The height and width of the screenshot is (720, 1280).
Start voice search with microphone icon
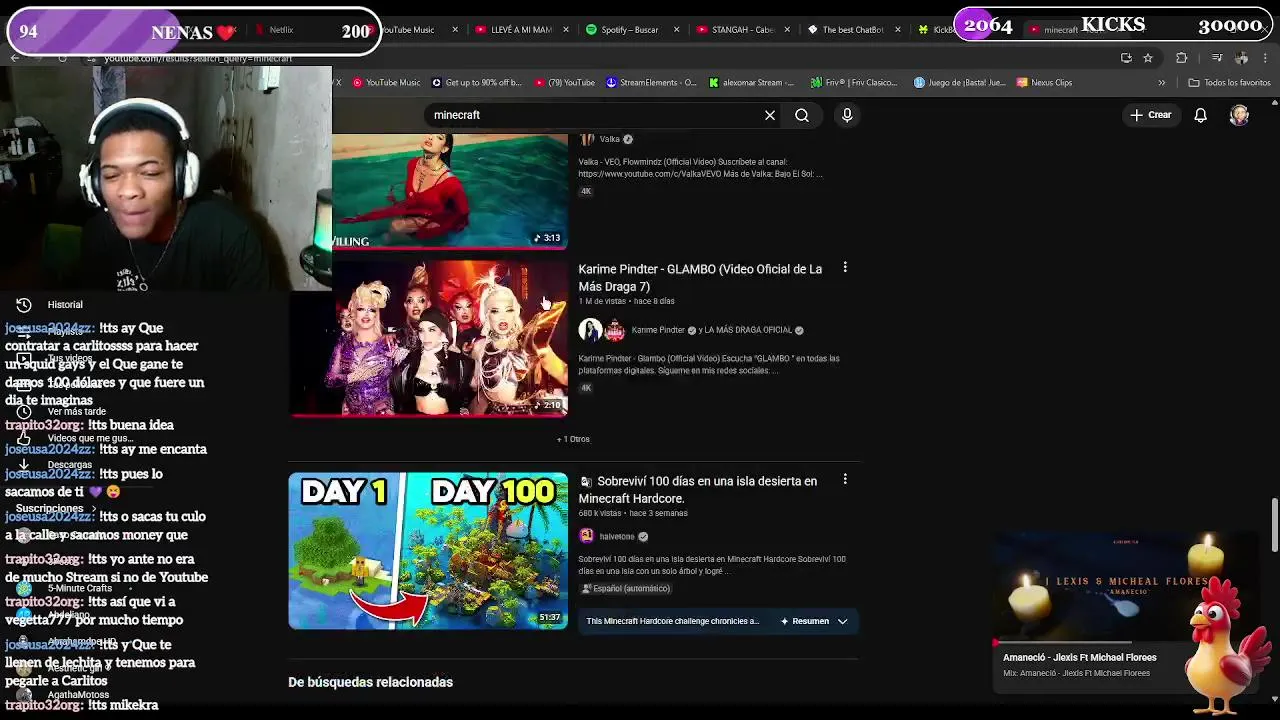coord(847,115)
